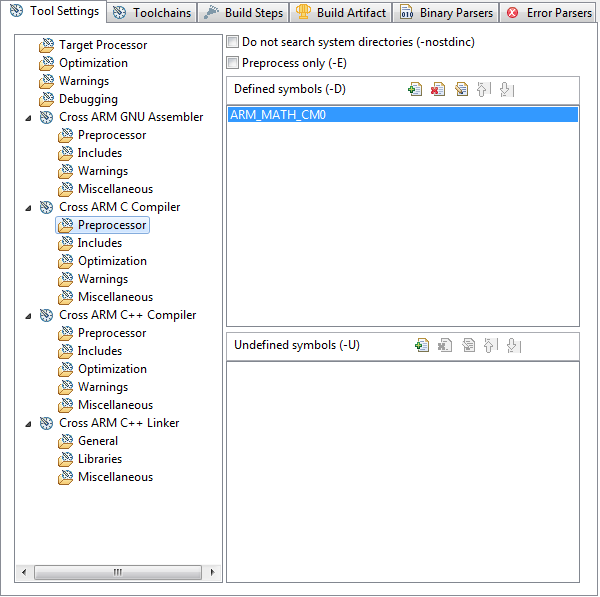Move undefined symbol down

[x=514, y=346]
